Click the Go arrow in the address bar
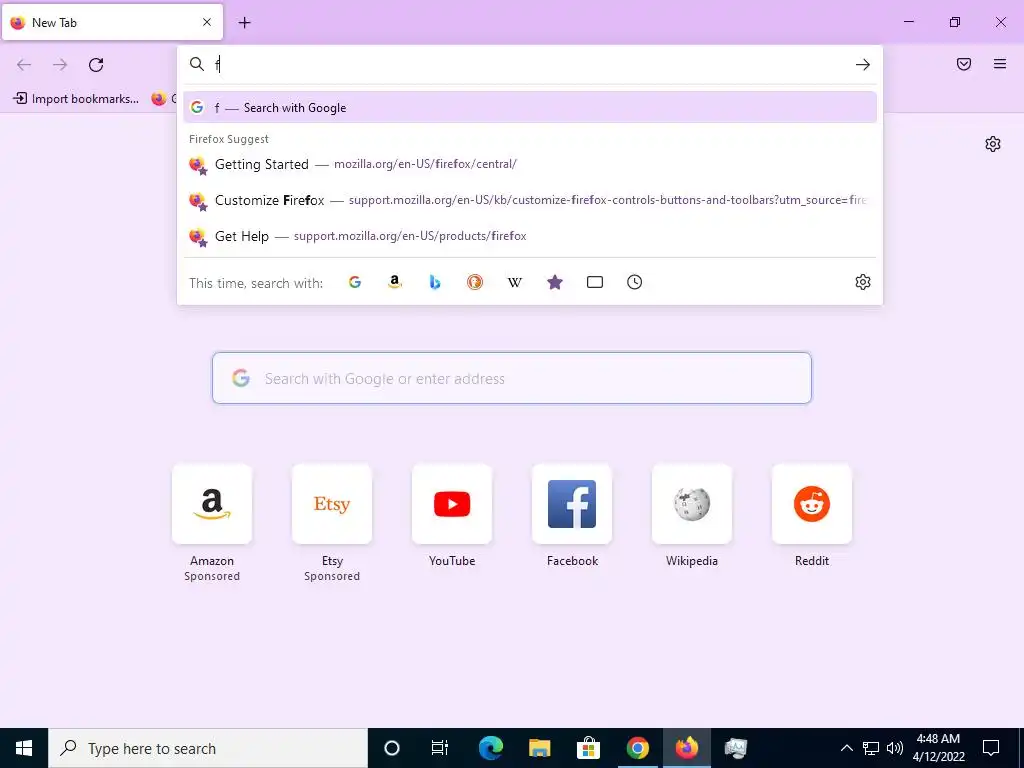The width and height of the screenshot is (1024, 768). click(863, 65)
